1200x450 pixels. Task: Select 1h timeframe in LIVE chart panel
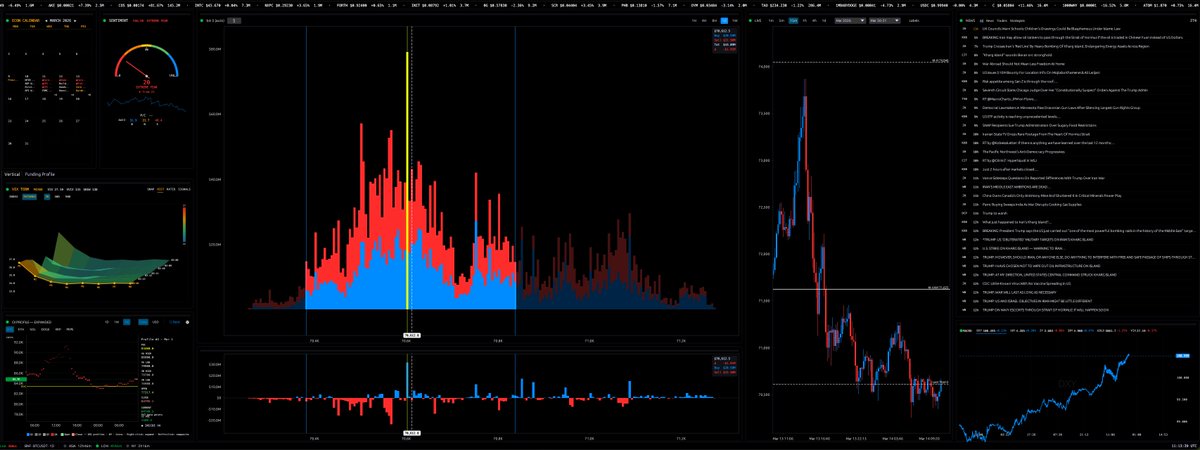(x=804, y=20)
